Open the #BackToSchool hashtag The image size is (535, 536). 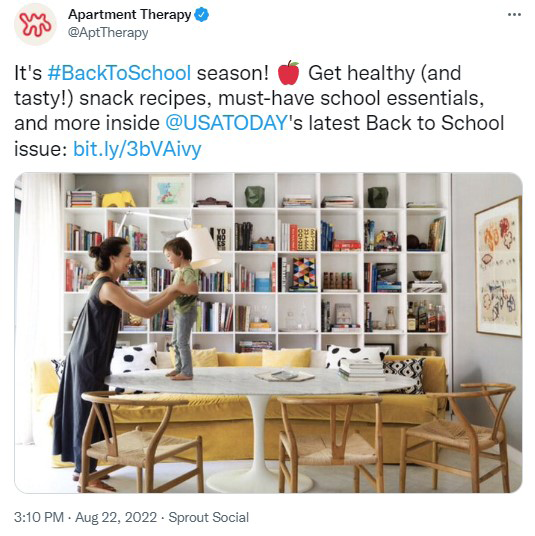point(119,73)
